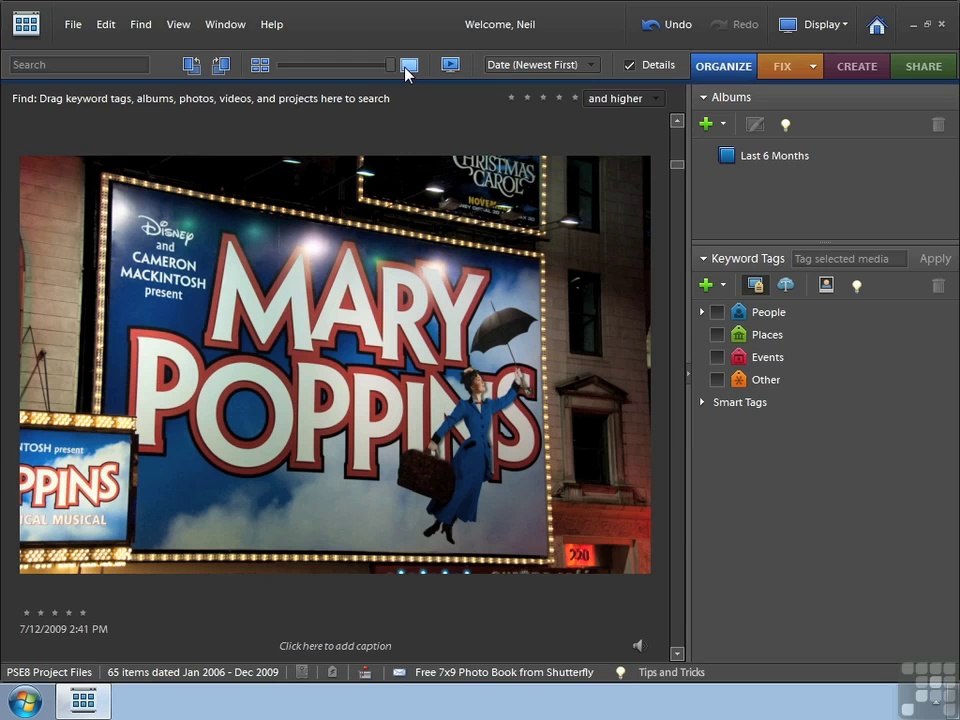
Task: Open the File menu
Action: click(73, 24)
